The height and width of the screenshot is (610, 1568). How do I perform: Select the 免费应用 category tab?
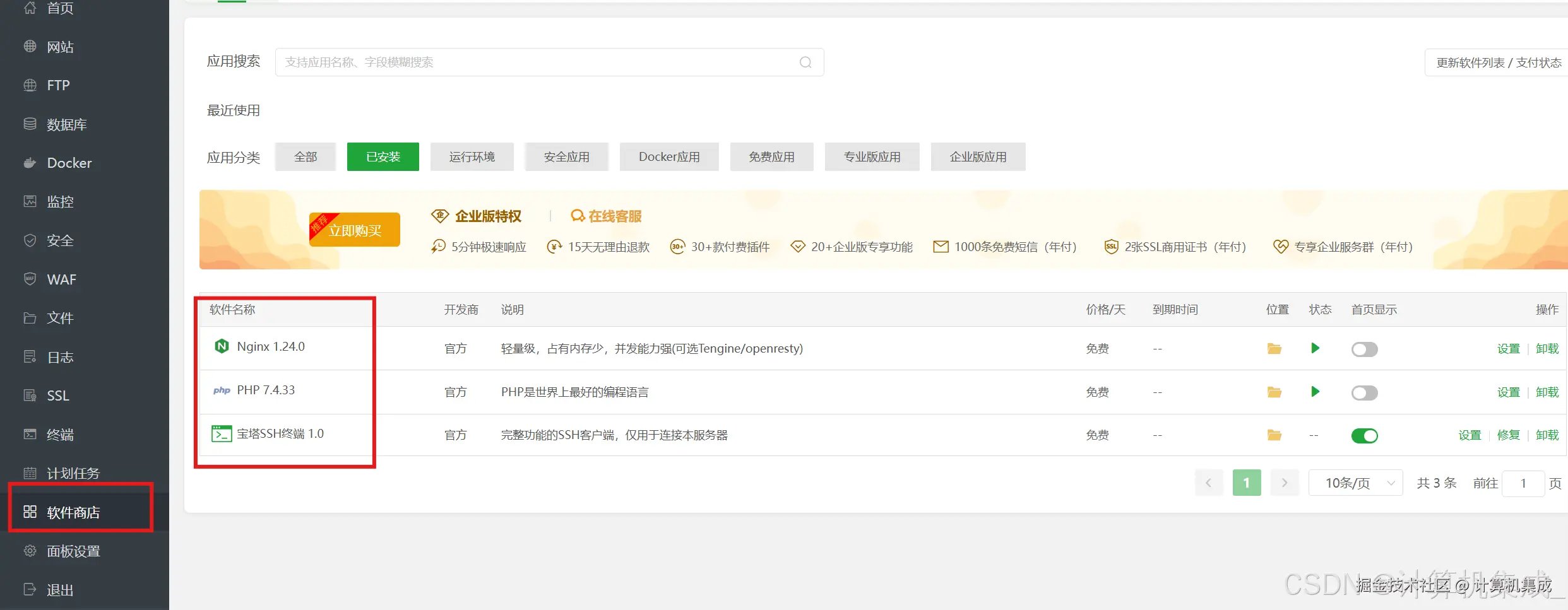pos(772,156)
